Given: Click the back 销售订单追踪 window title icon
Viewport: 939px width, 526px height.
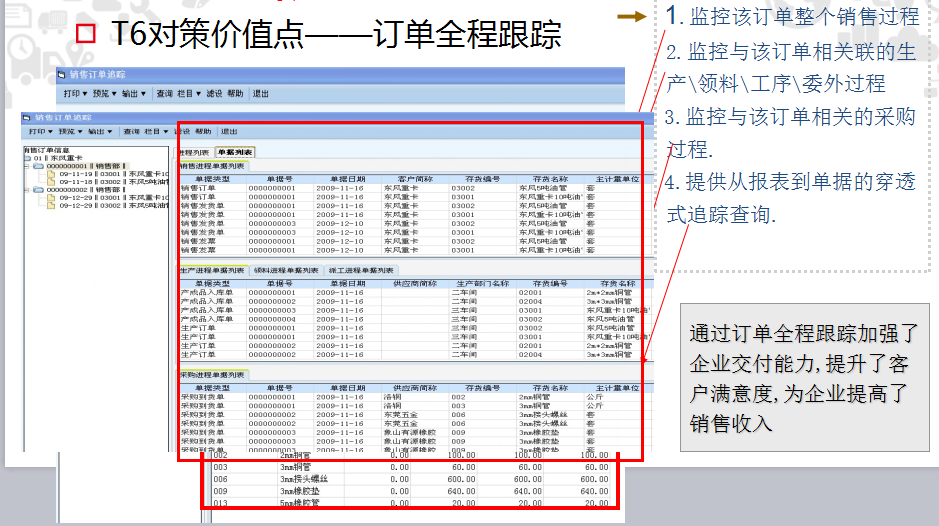Looking at the screenshot, I should click(61, 75).
